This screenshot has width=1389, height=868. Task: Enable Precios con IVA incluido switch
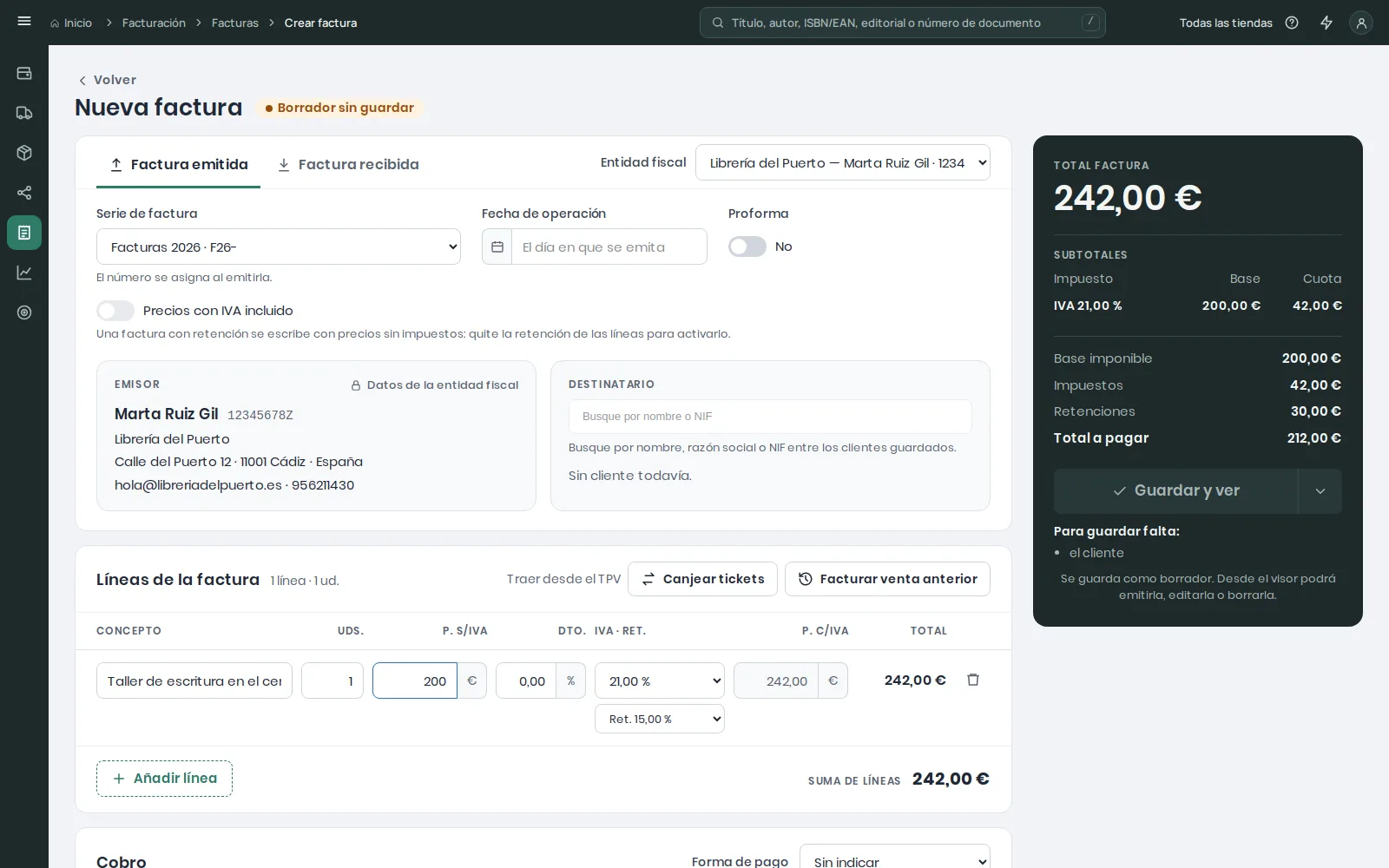point(115,311)
